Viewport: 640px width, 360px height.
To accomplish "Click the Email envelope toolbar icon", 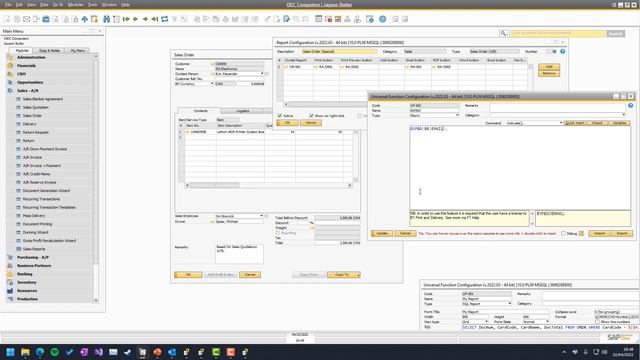I will click(27, 19).
